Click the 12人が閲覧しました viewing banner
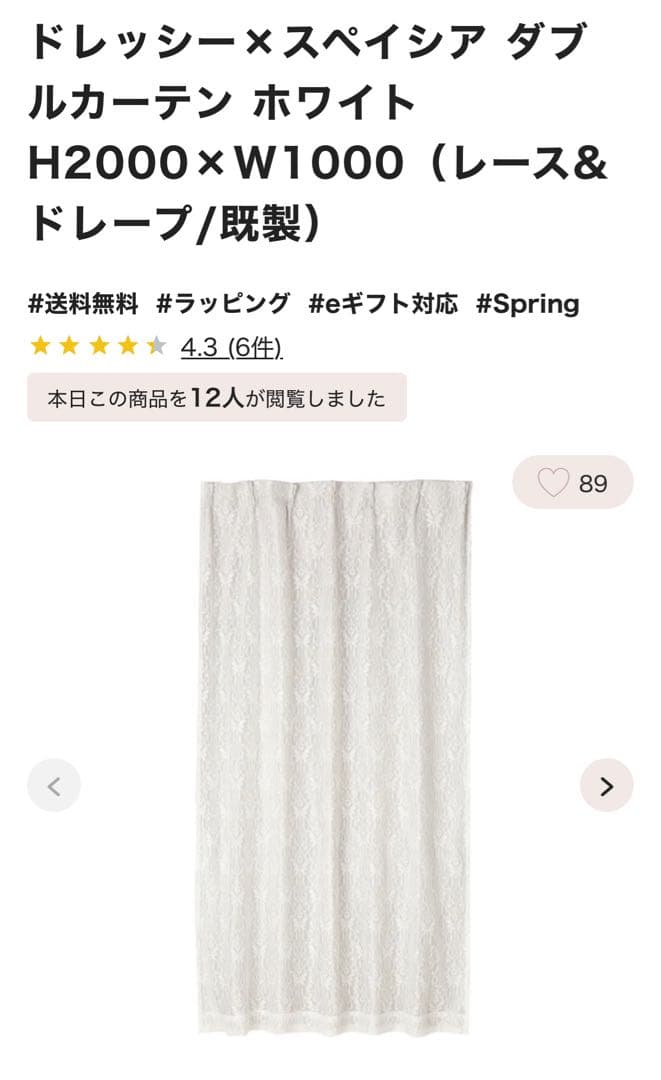This screenshot has height=1080, width=661. click(x=217, y=397)
